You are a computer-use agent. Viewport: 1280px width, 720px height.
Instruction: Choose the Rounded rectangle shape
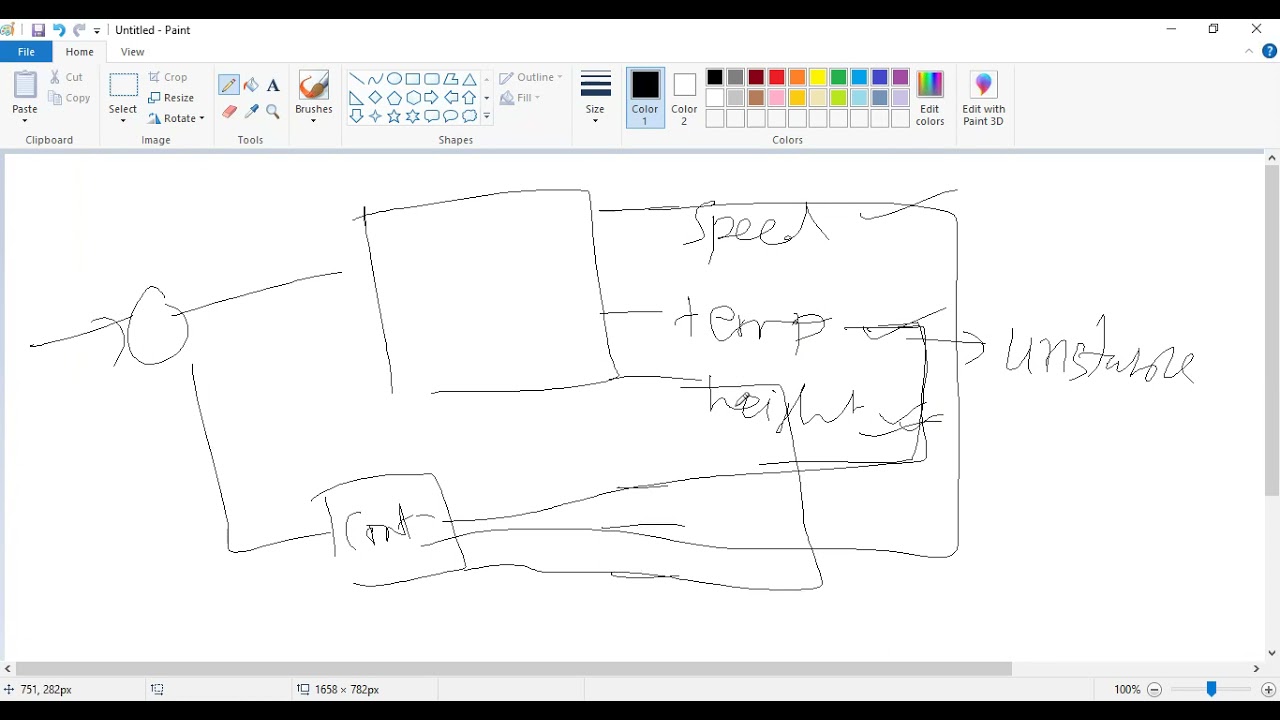click(431, 79)
